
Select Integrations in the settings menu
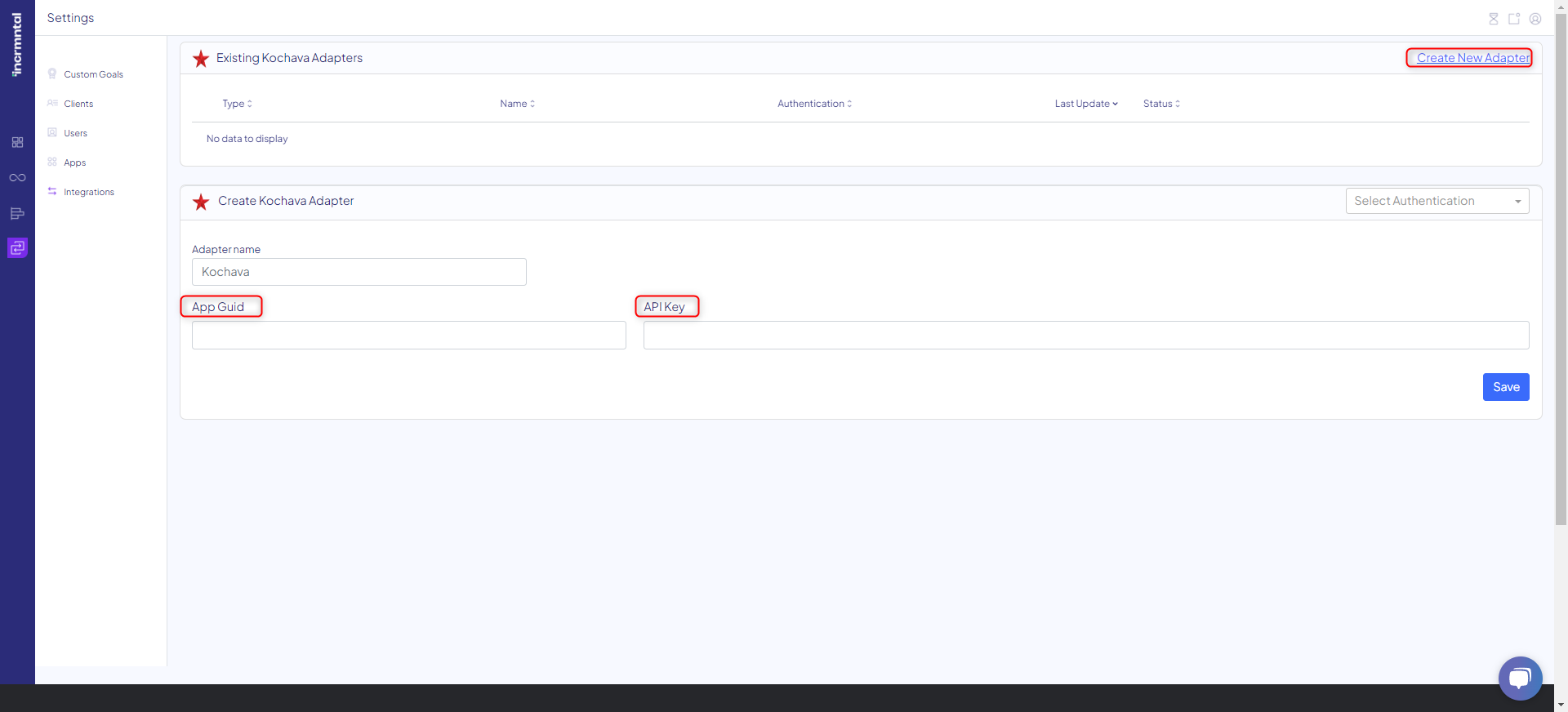[x=88, y=192]
